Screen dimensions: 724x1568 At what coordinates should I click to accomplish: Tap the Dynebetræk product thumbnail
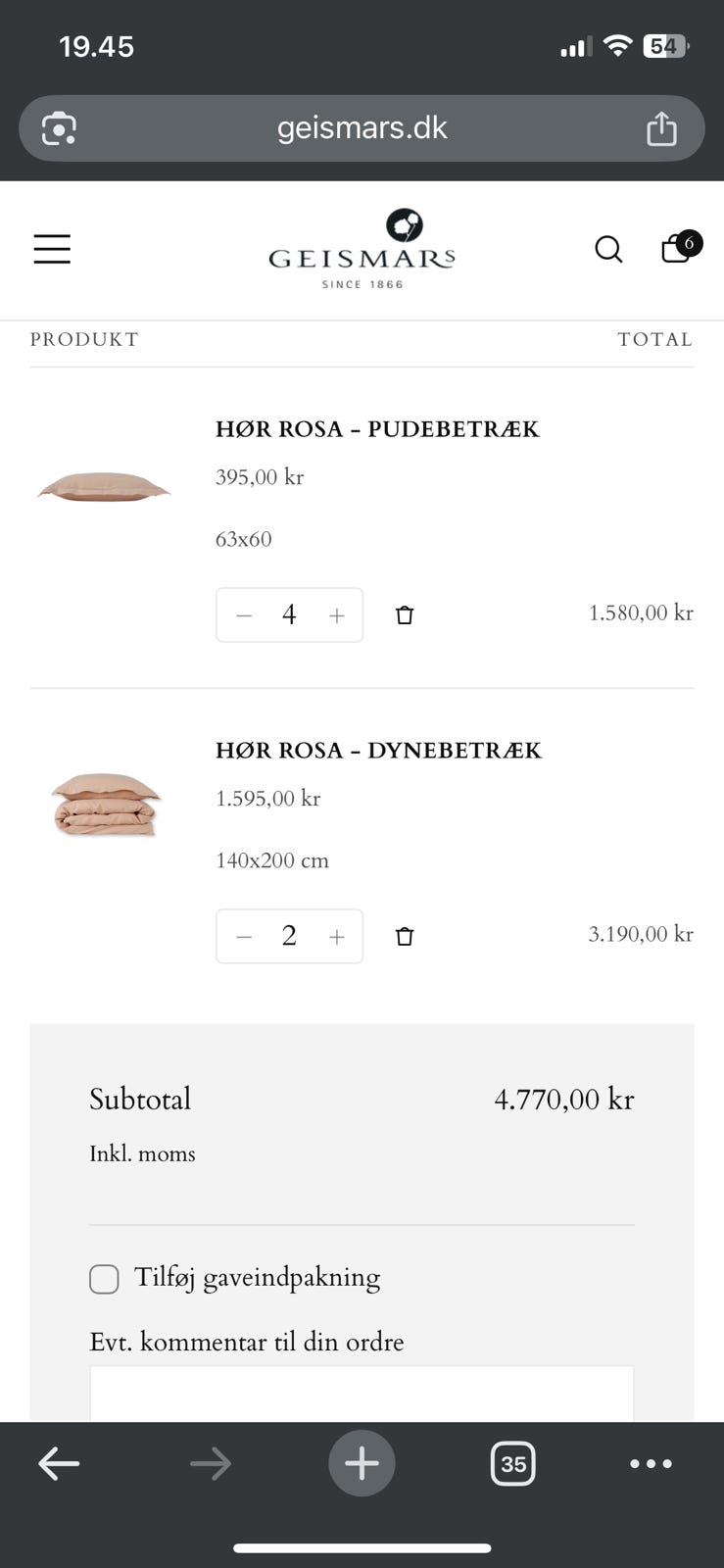pyautogui.click(x=106, y=804)
